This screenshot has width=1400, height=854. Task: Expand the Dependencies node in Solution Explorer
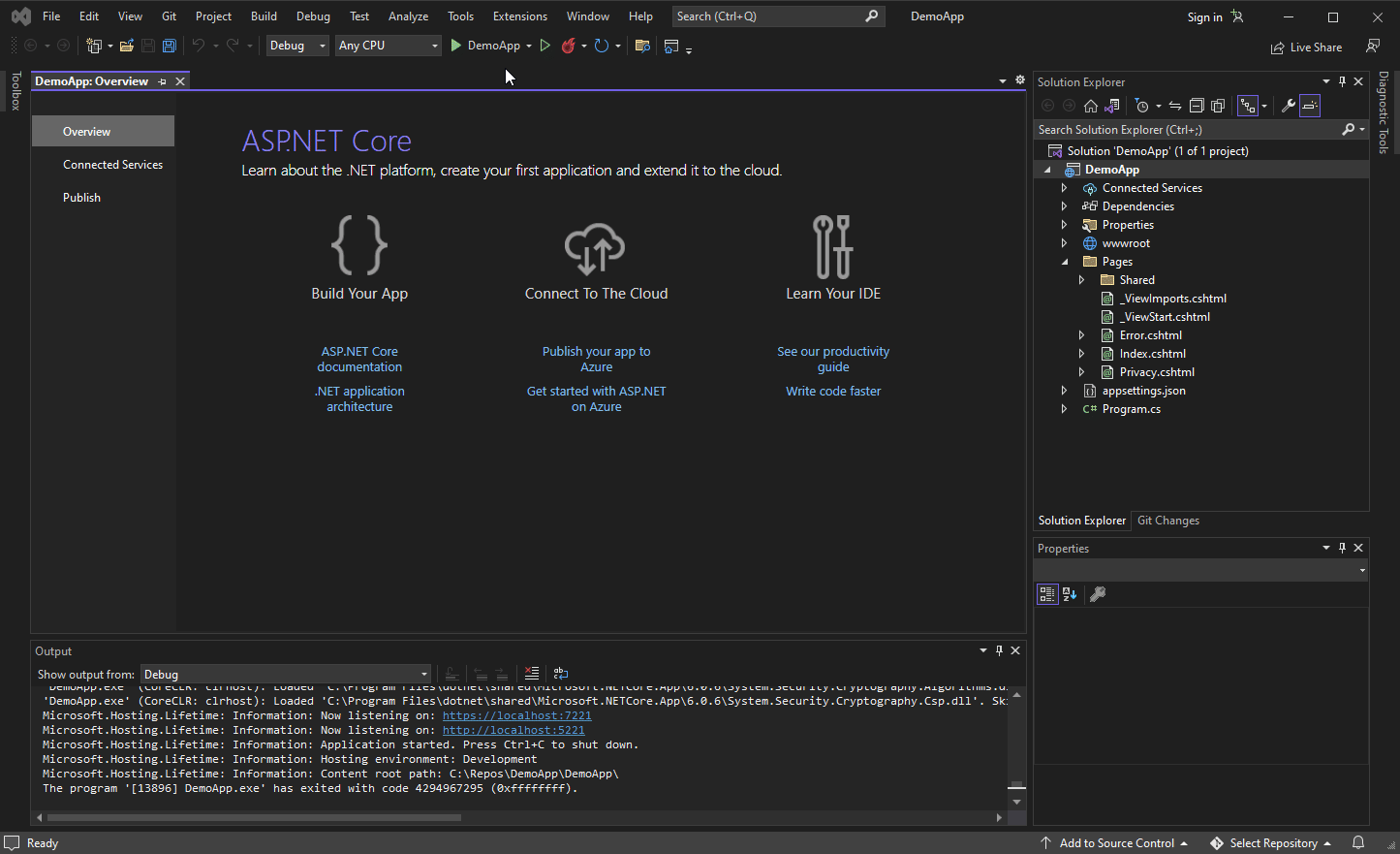point(1064,206)
